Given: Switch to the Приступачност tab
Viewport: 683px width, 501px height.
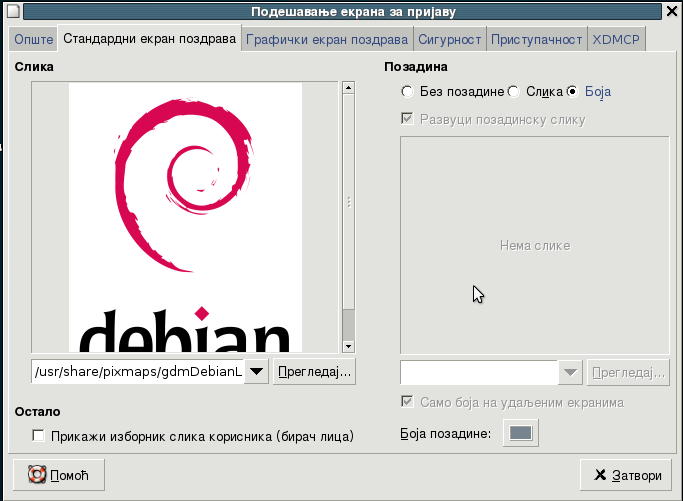Looking at the screenshot, I should click(536, 39).
